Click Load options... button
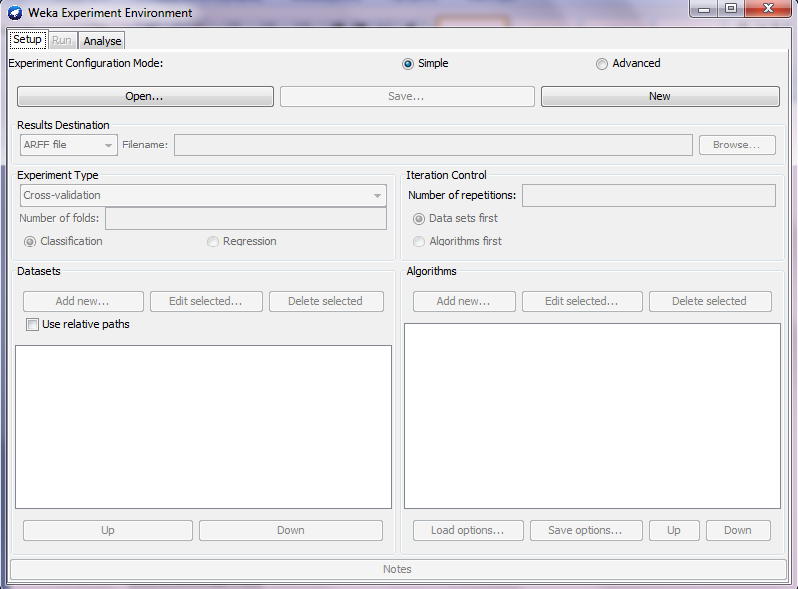Screen dimensions: 798x589 [x=468, y=530]
